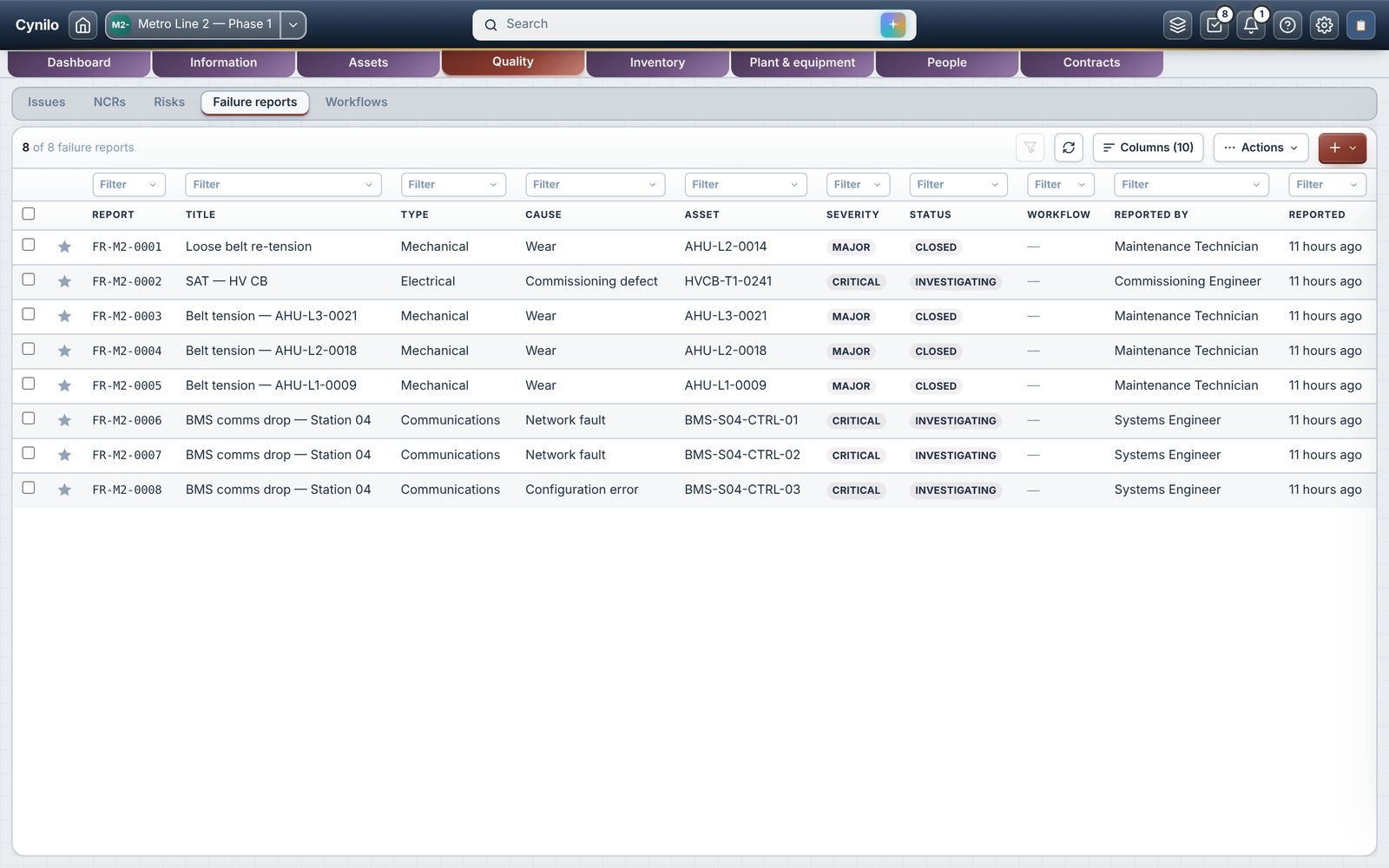The height and width of the screenshot is (868, 1389).
Task: Open the Actions dropdown menu
Action: [x=1261, y=148]
